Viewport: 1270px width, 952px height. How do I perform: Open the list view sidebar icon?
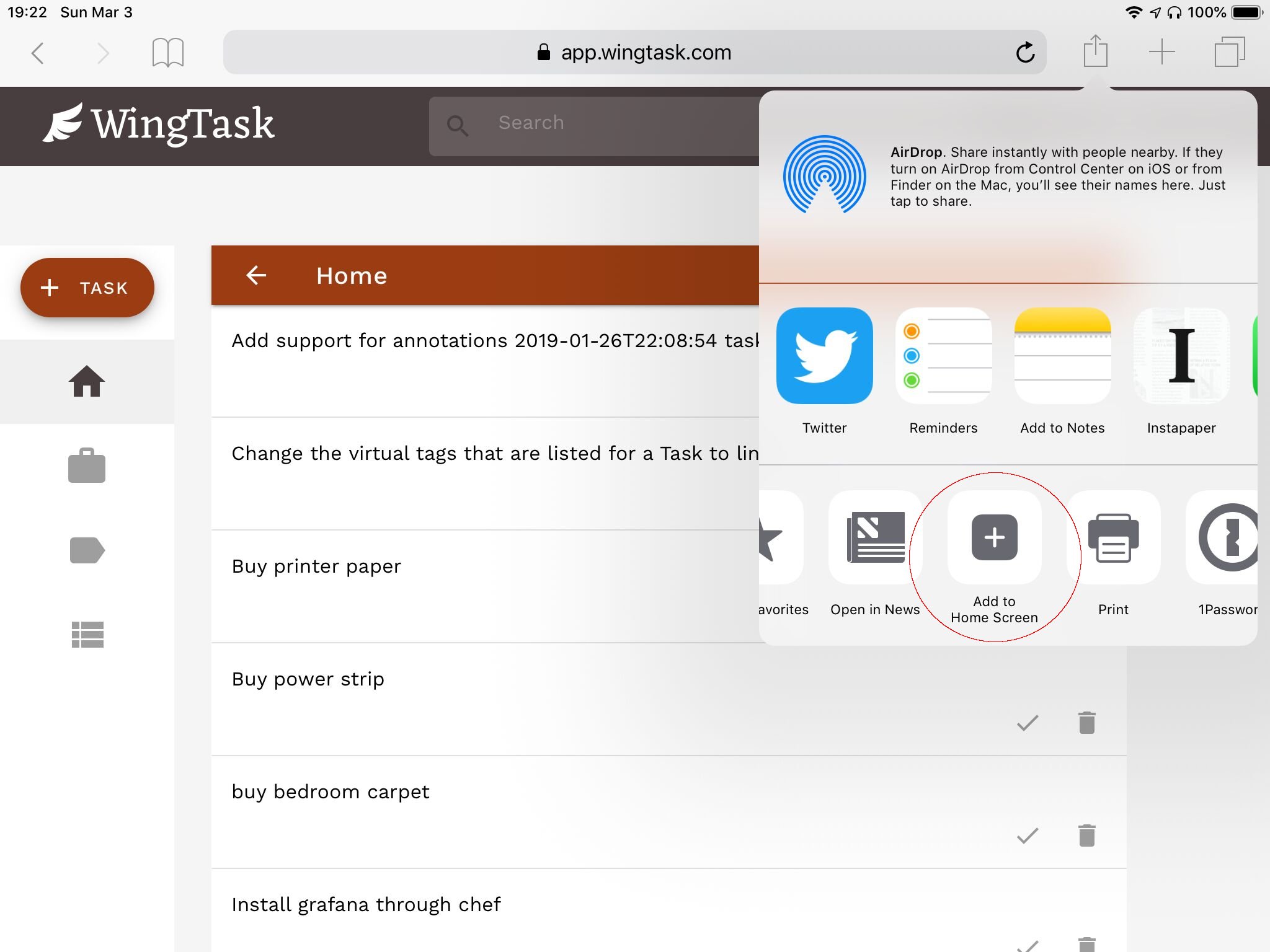point(87,635)
